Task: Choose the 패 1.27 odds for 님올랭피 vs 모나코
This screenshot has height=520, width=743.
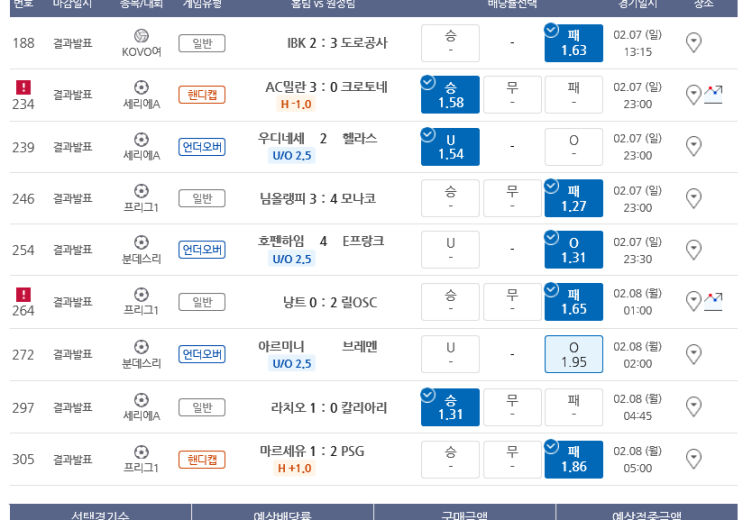Action: pyautogui.click(x=574, y=198)
